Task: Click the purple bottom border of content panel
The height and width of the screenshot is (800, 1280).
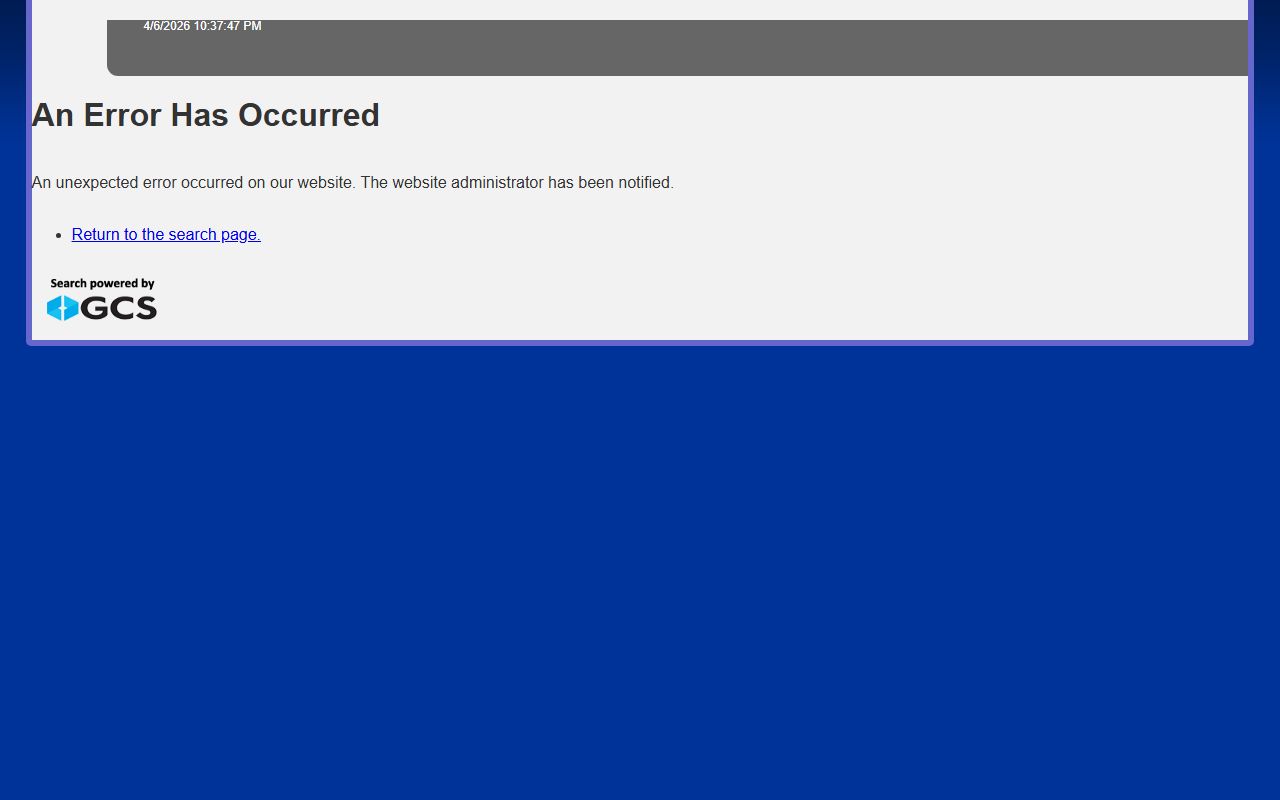Action: point(640,343)
